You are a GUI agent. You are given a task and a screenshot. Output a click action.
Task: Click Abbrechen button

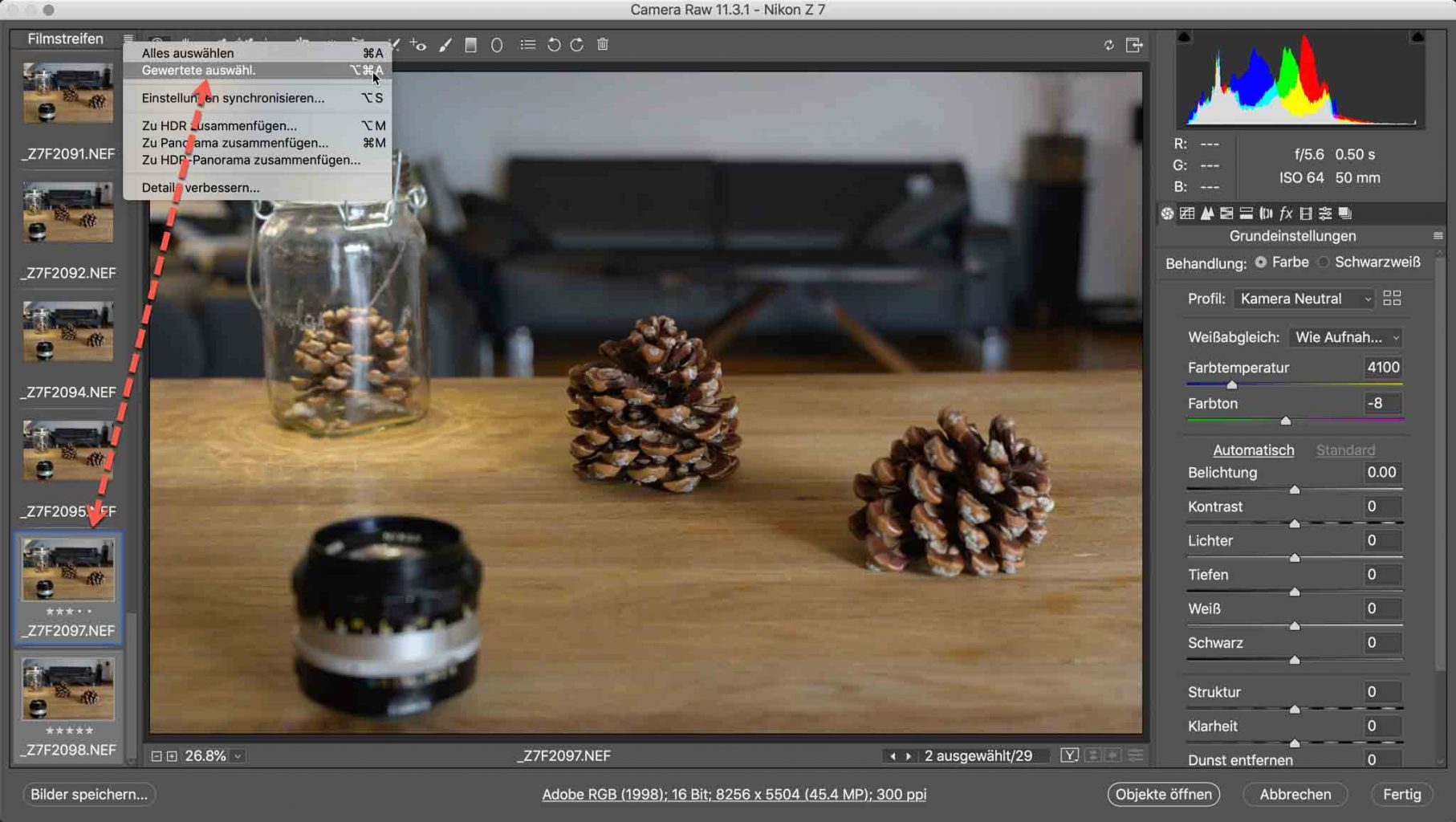(x=1295, y=794)
